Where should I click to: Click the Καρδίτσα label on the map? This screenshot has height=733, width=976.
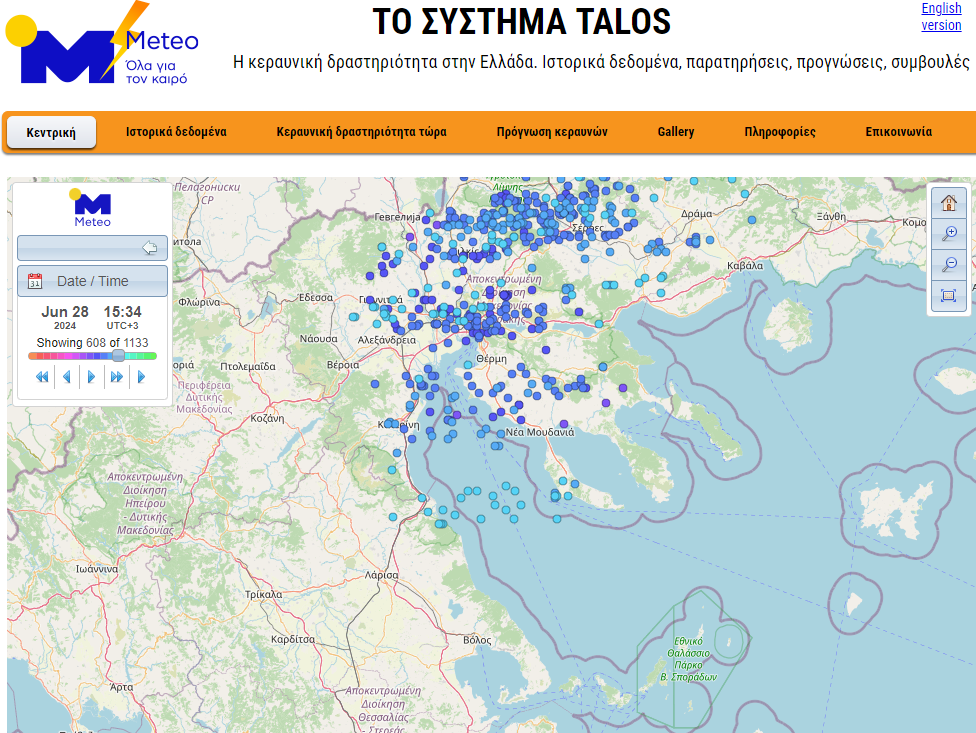tap(293, 640)
